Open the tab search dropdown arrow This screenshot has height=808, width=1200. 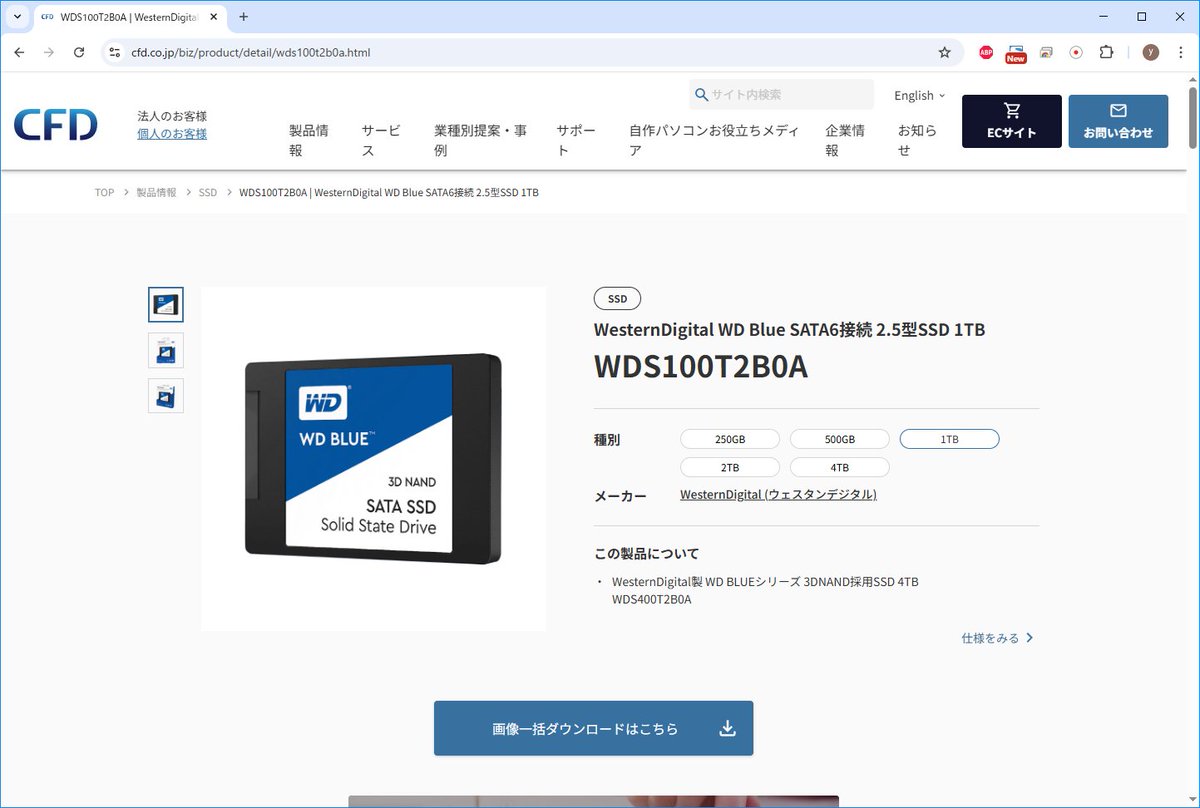point(17,17)
